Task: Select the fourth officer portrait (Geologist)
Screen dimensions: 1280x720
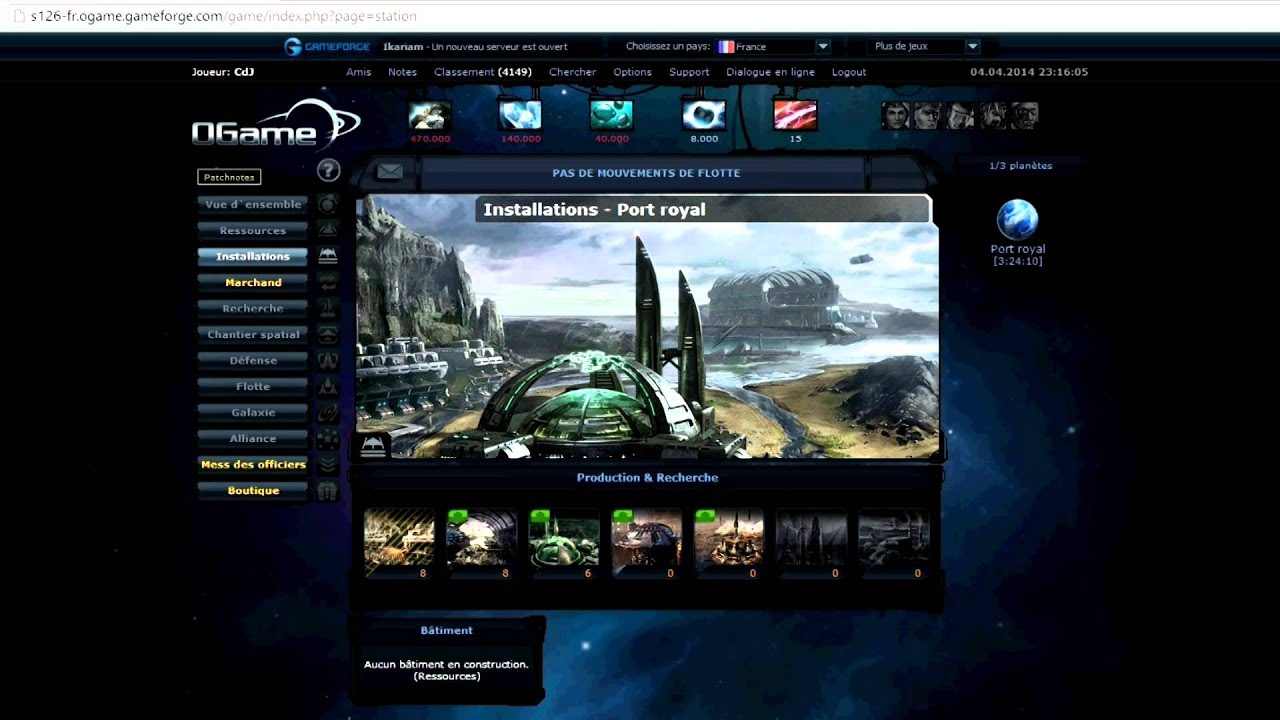Action: (993, 116)
